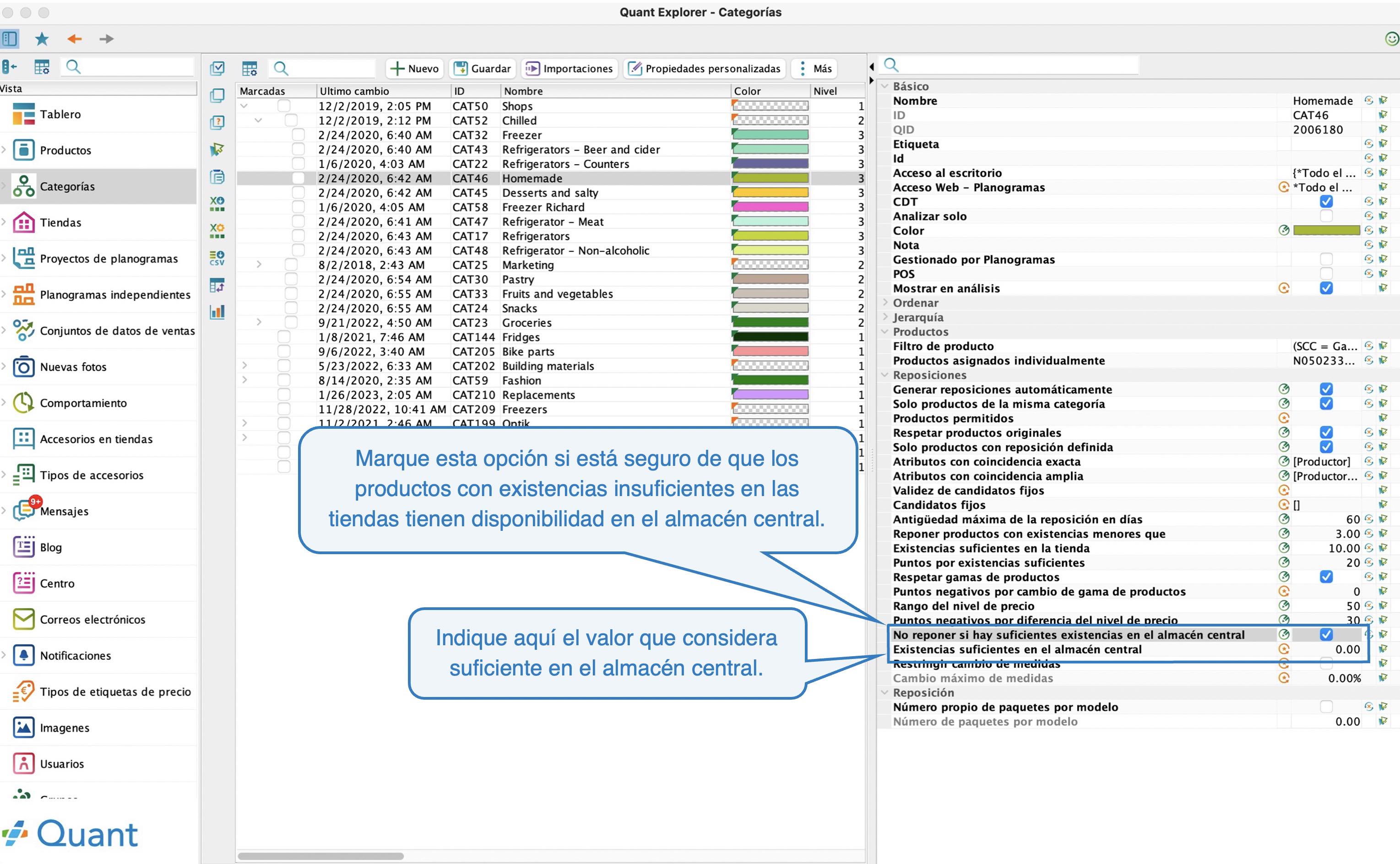Screen dimensions: 1400x864
Task: Click the Excel export icon (green XO)
Action: pyautogui.click(x=217, y=204)
